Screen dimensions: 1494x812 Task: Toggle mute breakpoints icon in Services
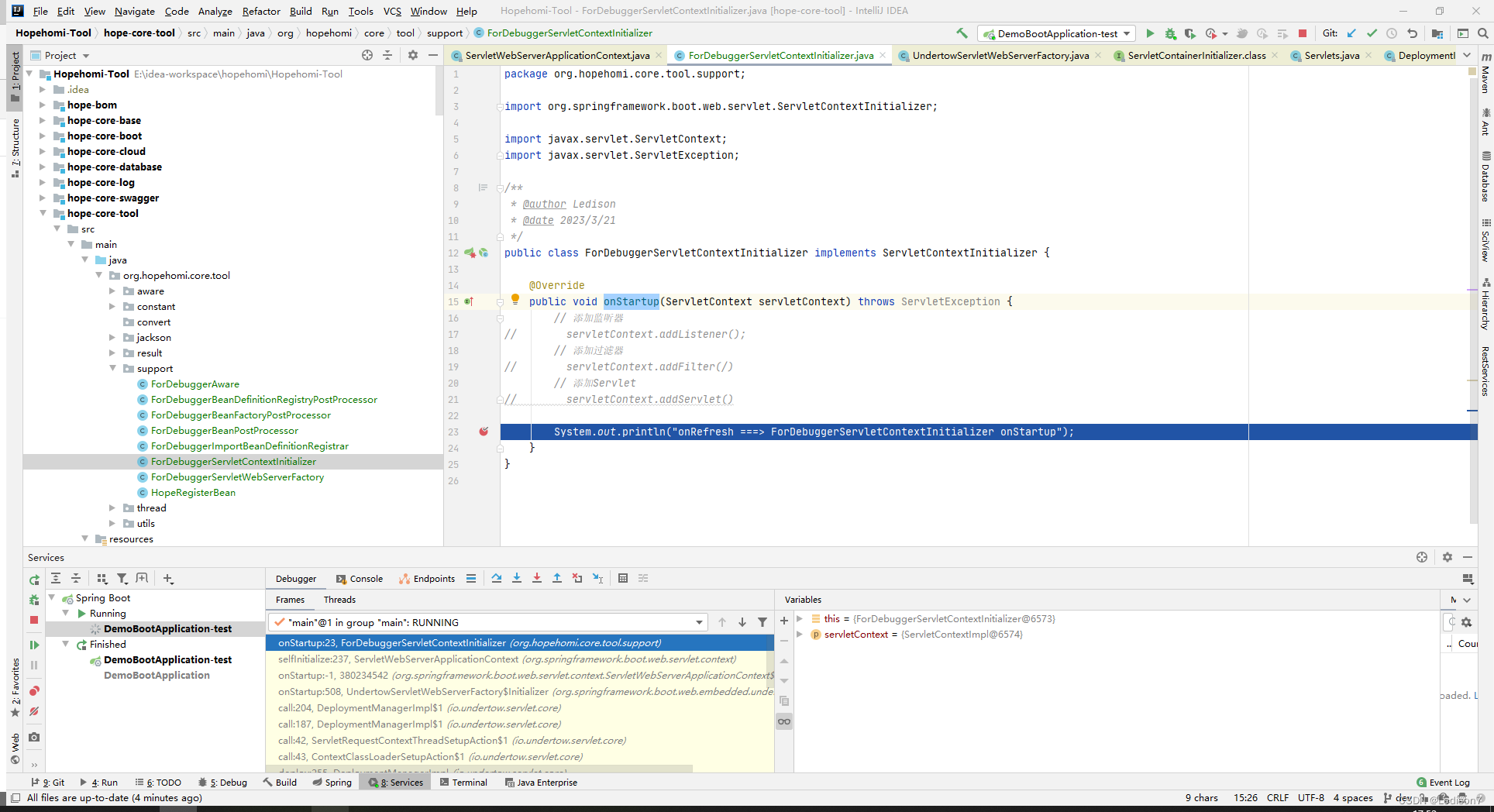click(x=34, y=711)
